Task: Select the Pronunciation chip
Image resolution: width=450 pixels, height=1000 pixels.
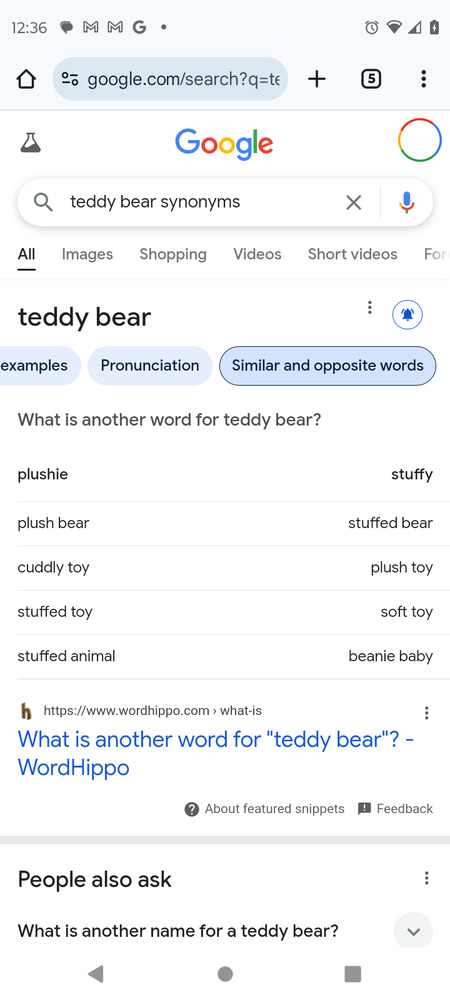Action: point(150,366)
